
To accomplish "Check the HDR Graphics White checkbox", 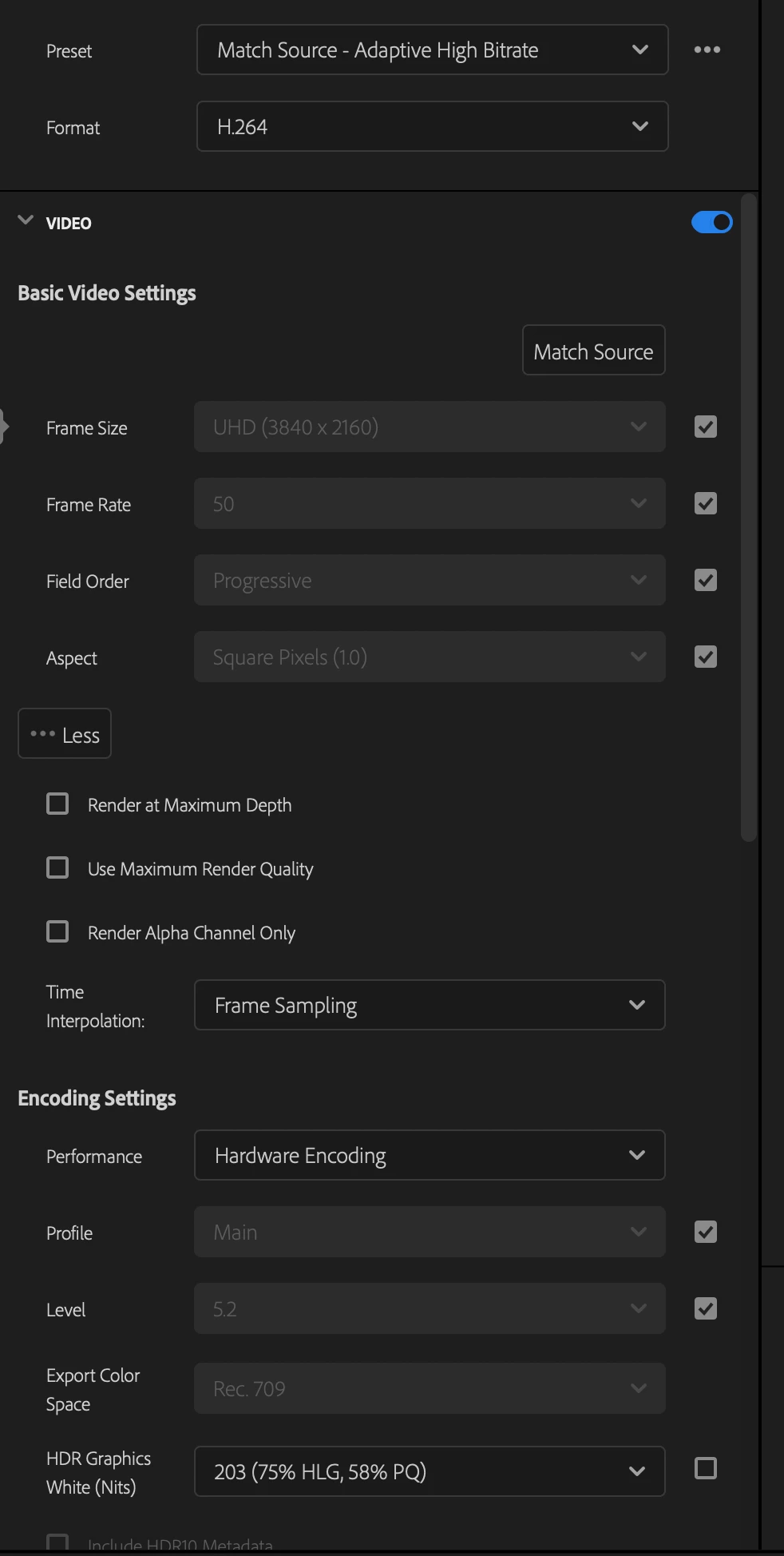I will (x=706, y=1468).
